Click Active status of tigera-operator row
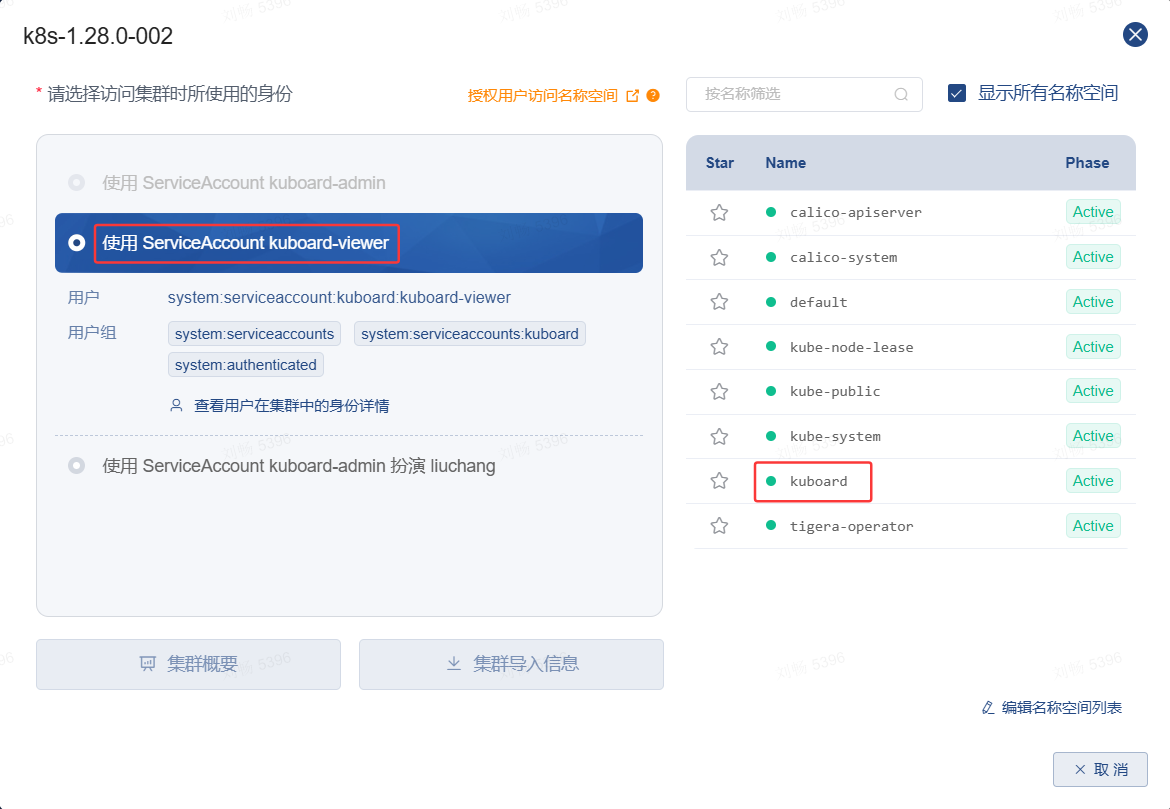The height and width of the screenshot is (809, 1170). (1092, 525)
